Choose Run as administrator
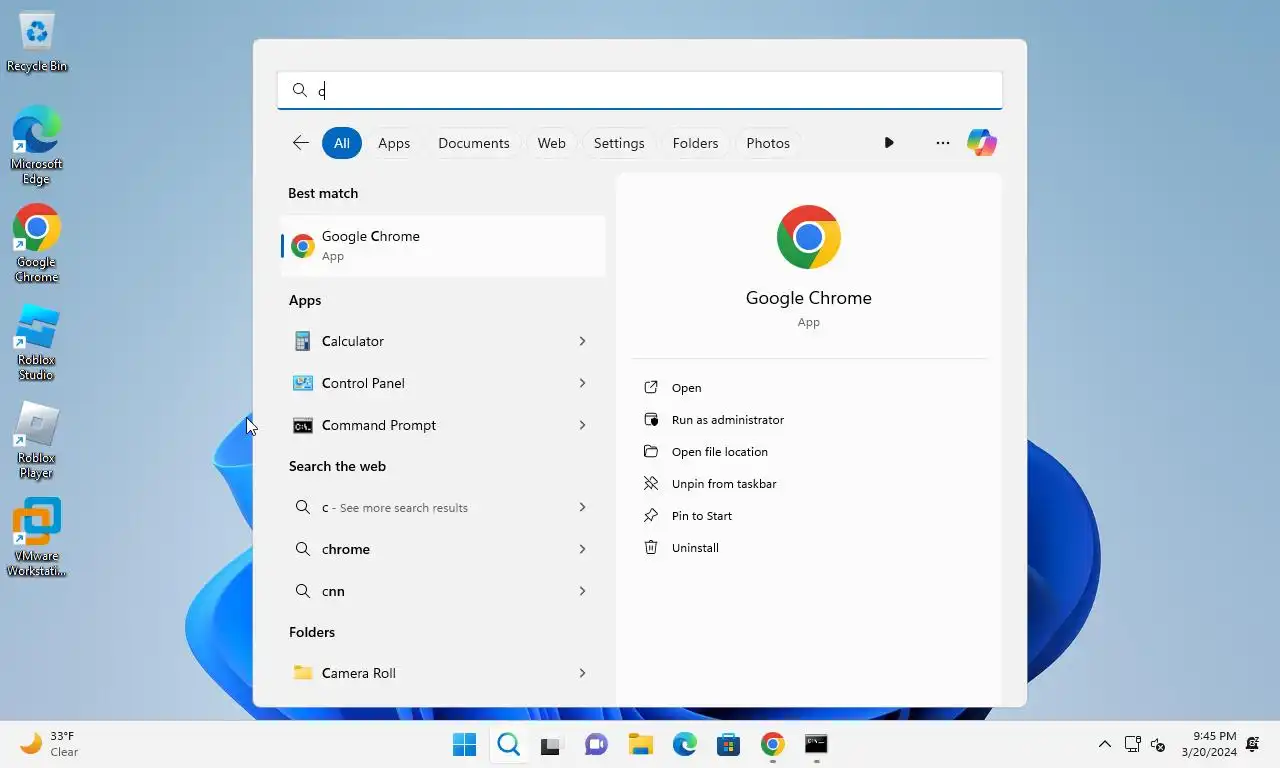This screenshot has width=1280, height=768. [x=713, y=420]
